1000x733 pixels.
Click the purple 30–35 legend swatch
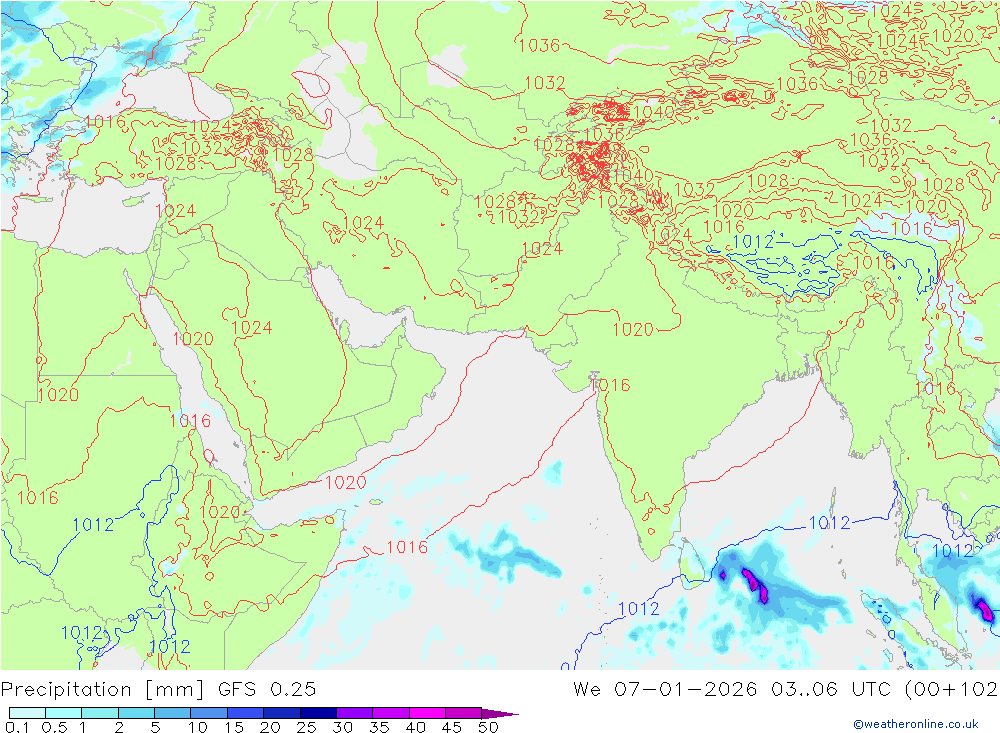(354, 713)
